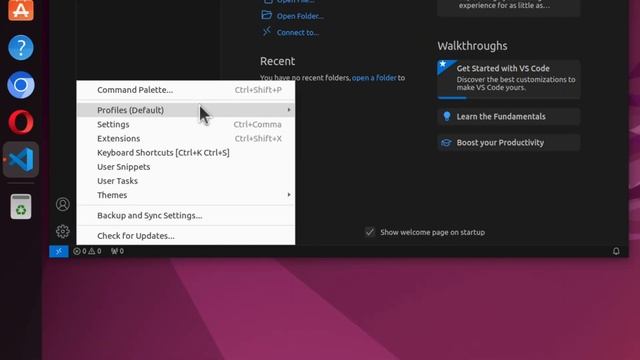
Task: Launch Opera browser from the dock
Action: click(21, 122)
